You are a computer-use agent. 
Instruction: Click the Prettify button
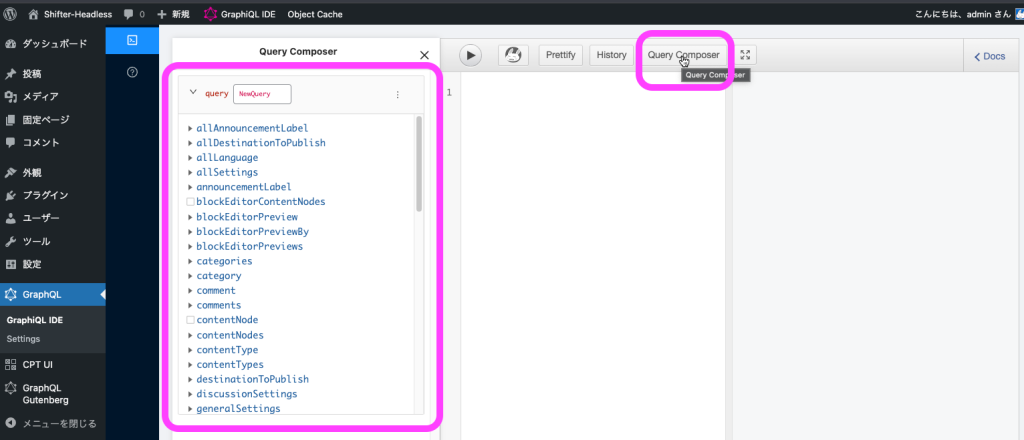click(x=561, y=55)
